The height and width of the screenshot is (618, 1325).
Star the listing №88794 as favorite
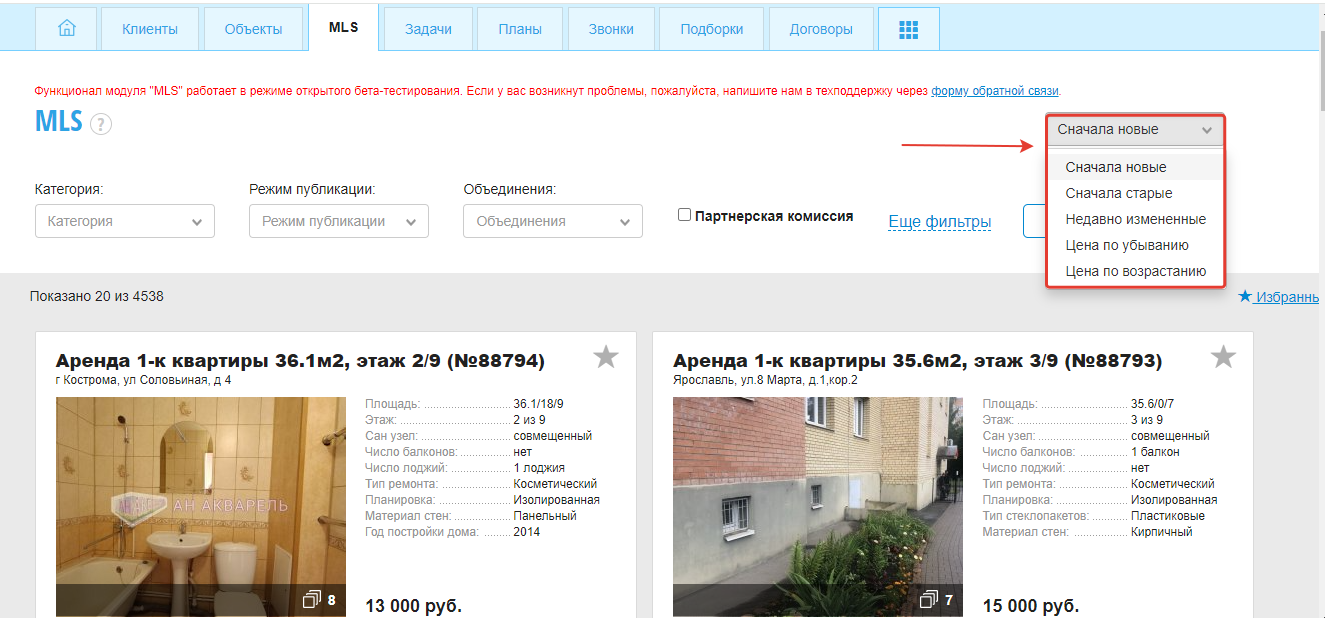(x=605, y=357)
